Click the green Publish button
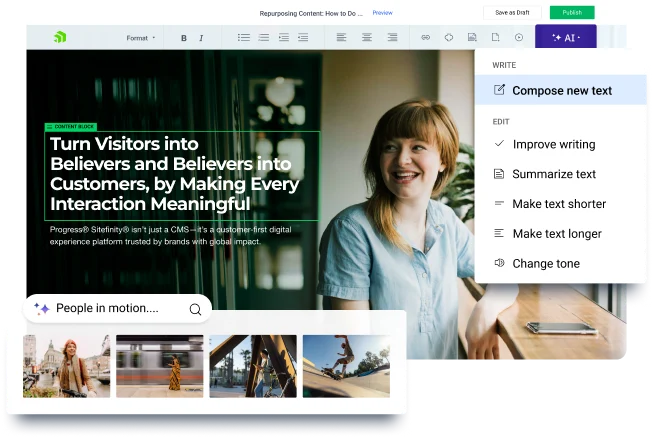652x437 pixels. (x=571, y=13)
